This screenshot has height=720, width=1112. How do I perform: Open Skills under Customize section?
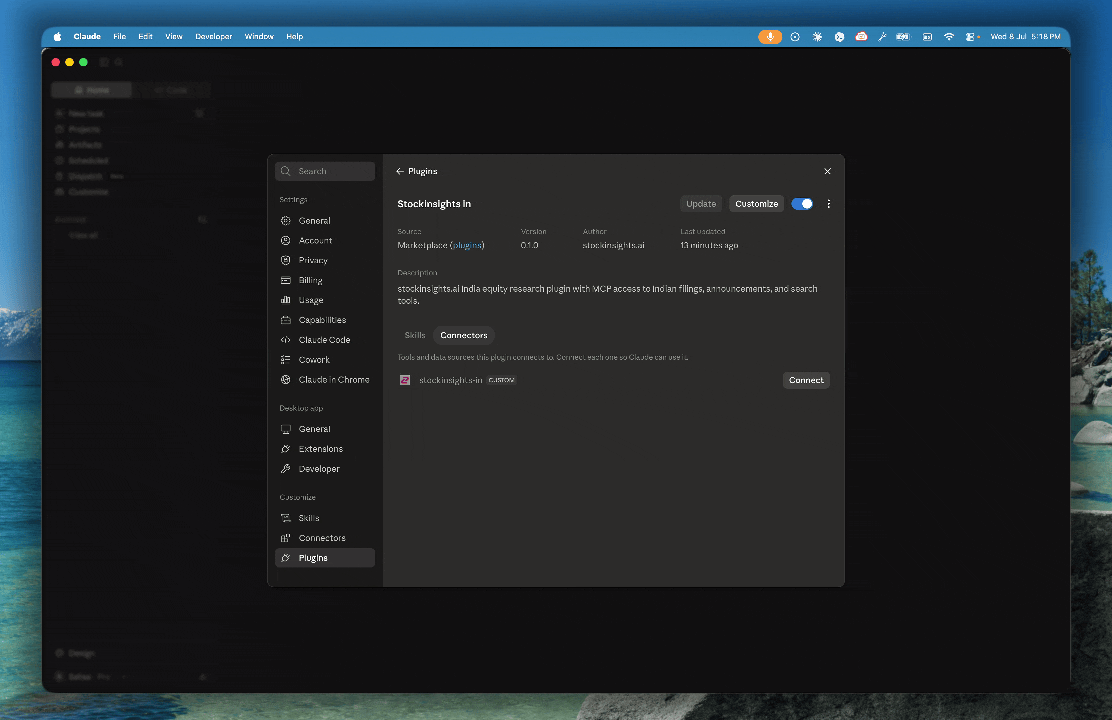coord(324,518)
